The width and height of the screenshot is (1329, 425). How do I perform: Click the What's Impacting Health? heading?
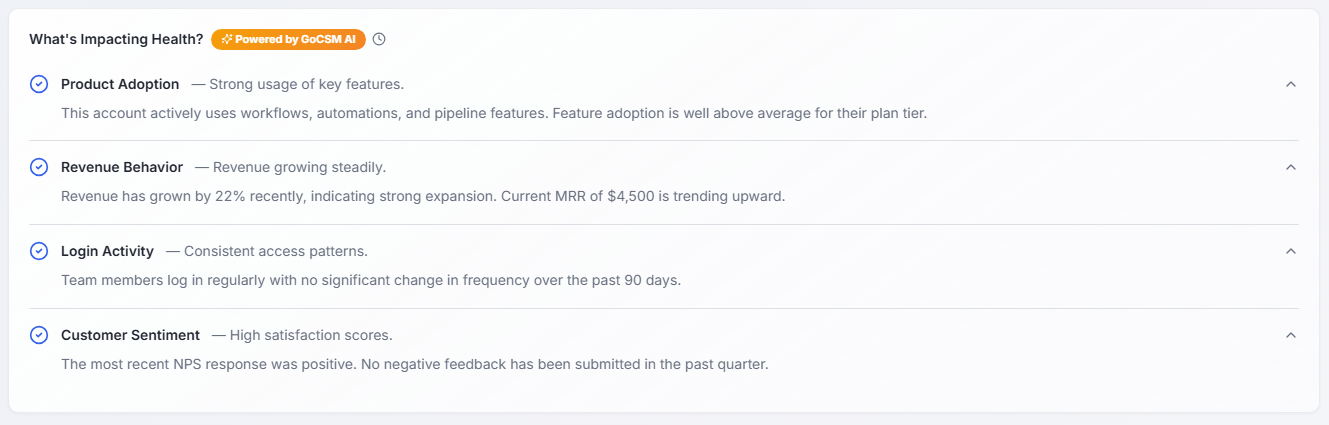click(x=116, y=39)
